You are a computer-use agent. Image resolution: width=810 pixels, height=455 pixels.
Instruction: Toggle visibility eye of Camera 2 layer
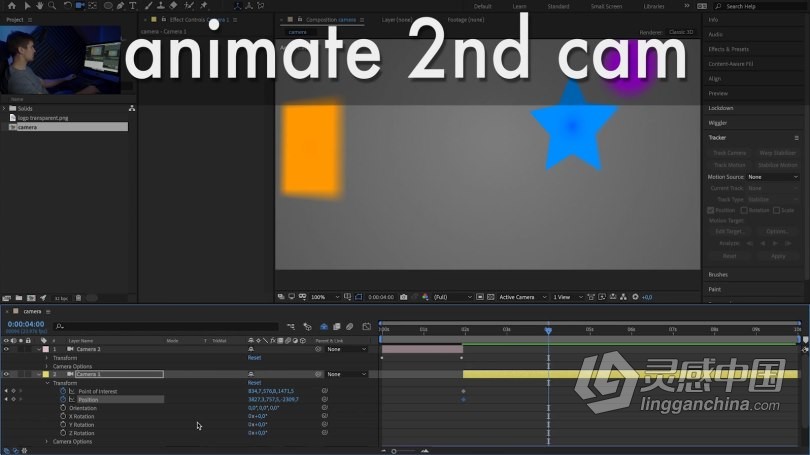(x=6, y=349)
